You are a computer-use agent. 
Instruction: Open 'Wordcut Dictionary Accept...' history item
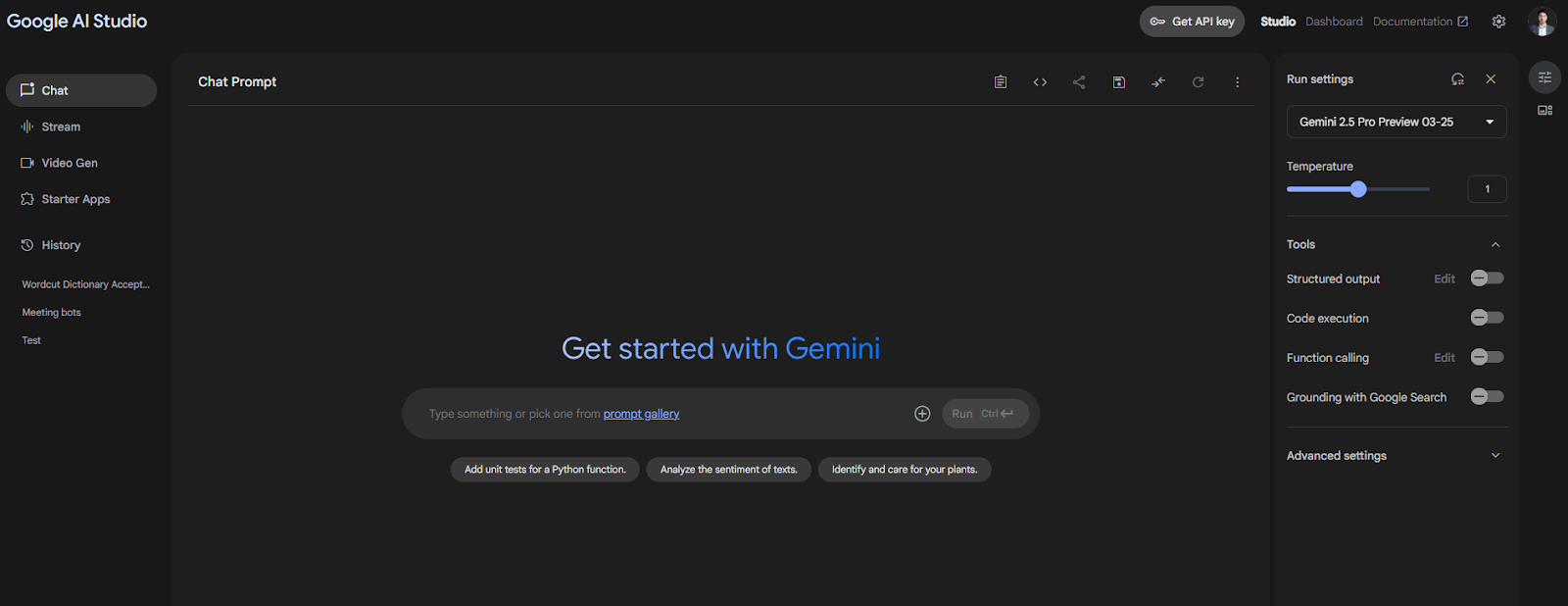coord(85,284)
